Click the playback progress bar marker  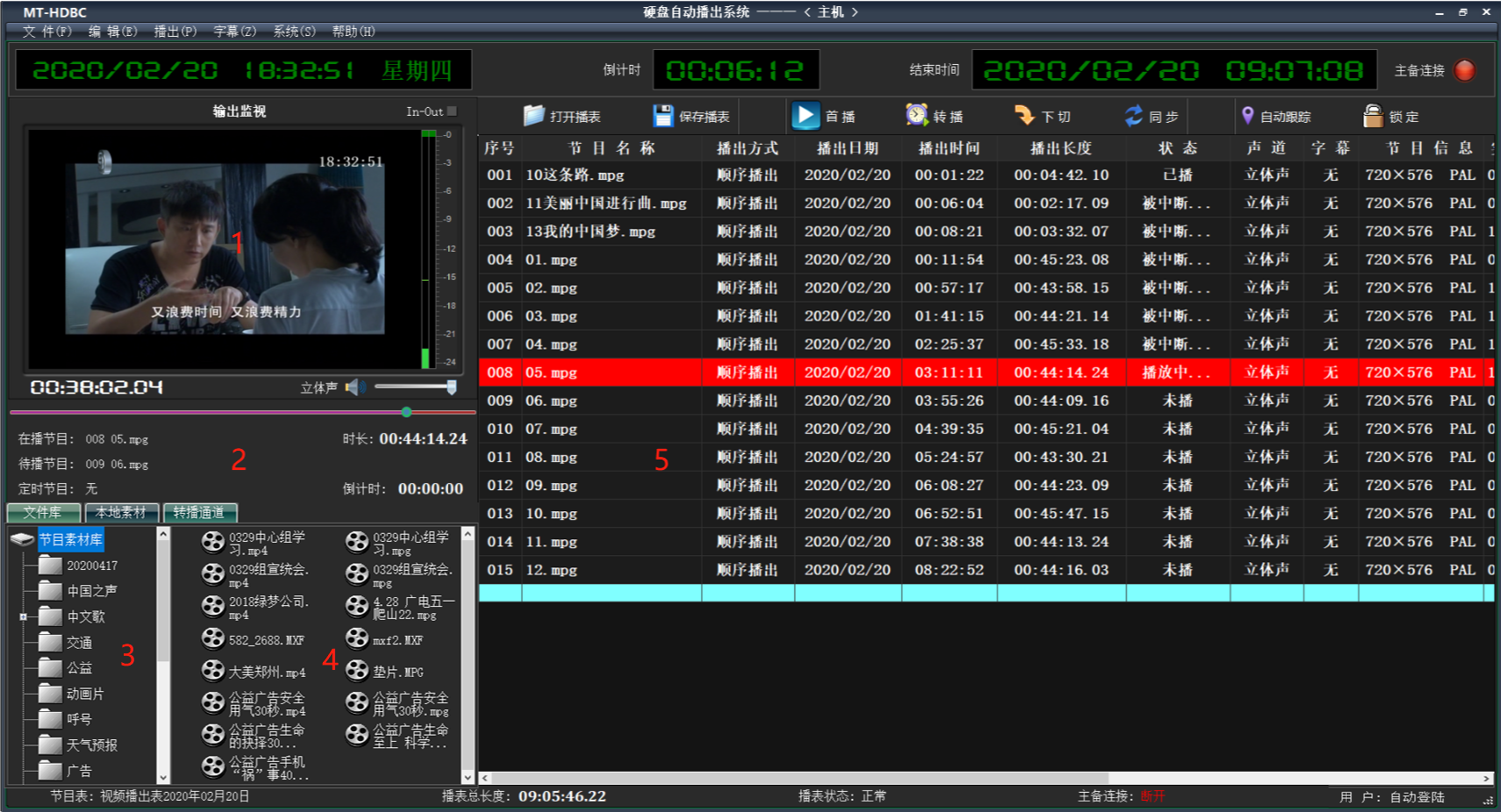(x=406, y=411)
